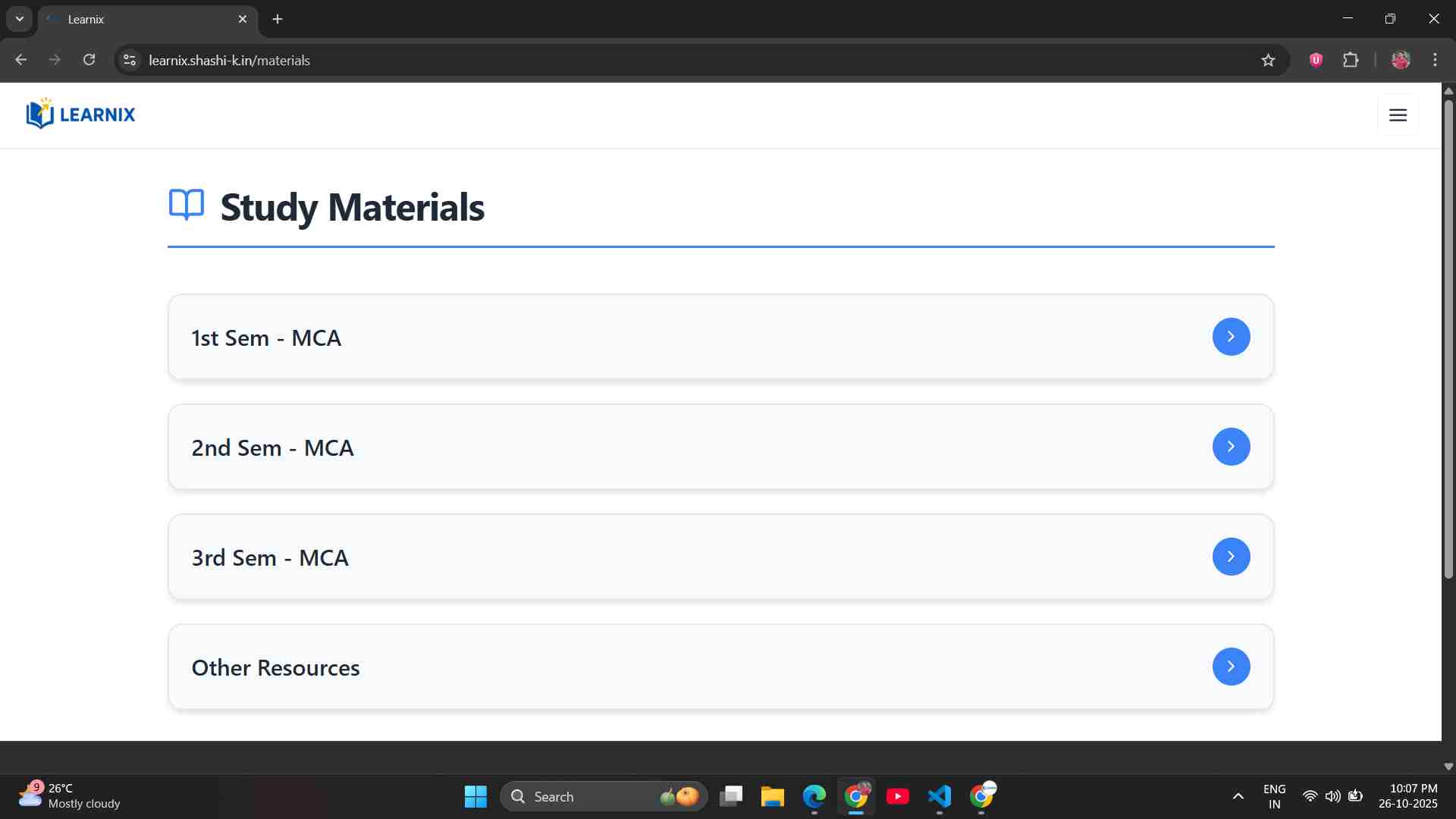This screenshot has width=1456, height=819.
Task: Show hidden system tray icons
Action: (x=1238, y=796)
